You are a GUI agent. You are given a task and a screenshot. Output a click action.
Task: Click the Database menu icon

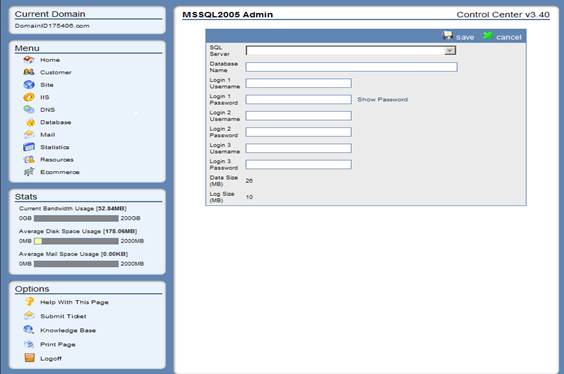coord(30,122)
